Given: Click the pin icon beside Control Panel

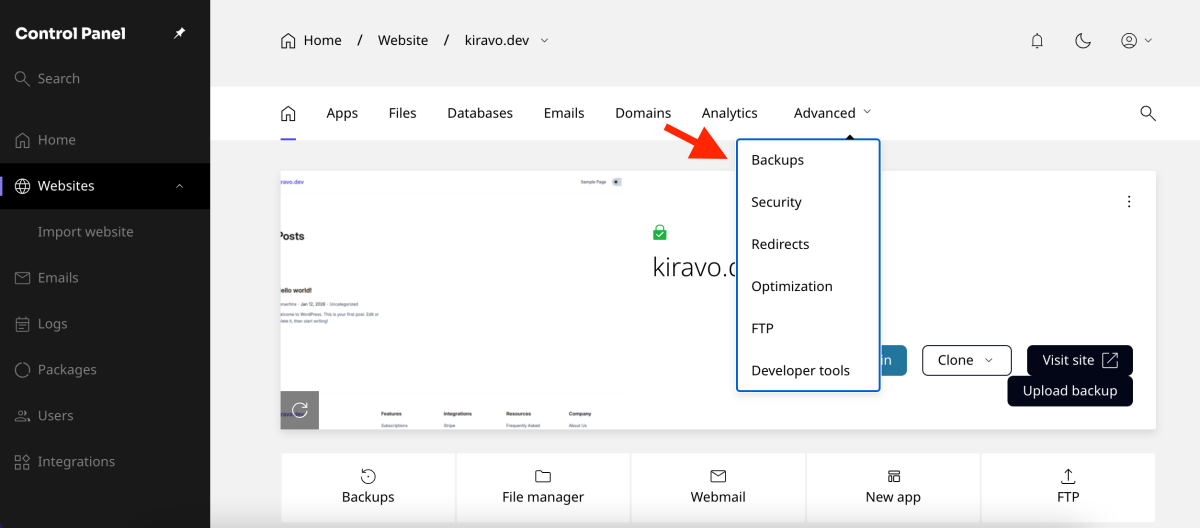Looking at the screenshot, I should [179, 33].
